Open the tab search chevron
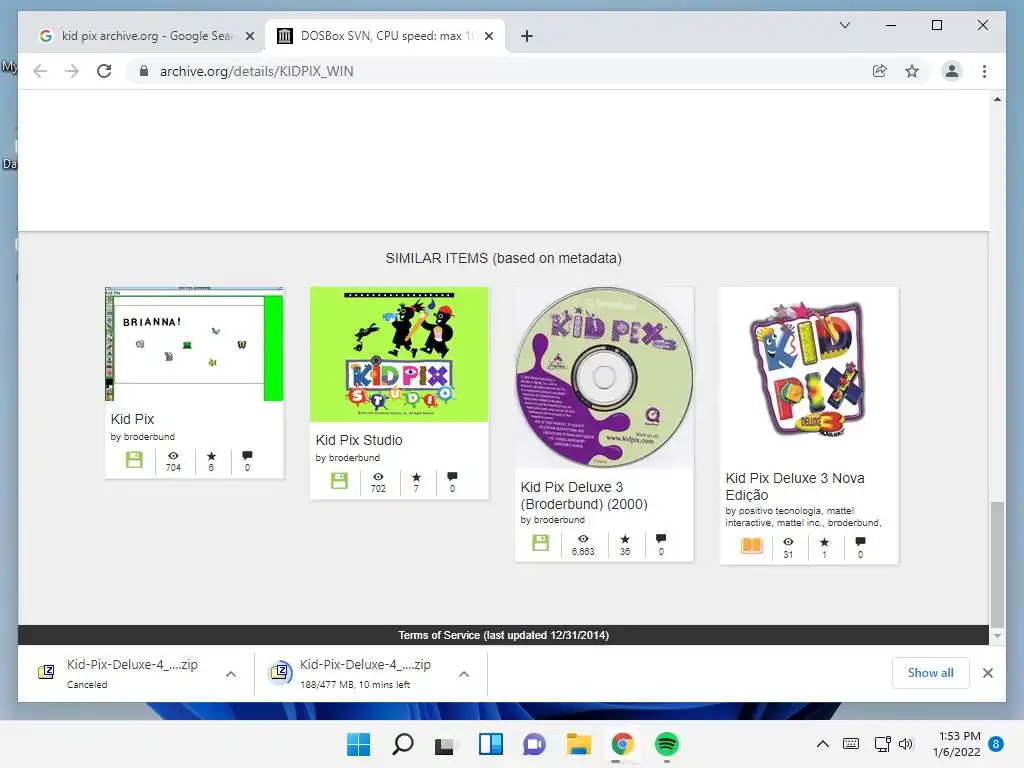Viewport: 1024px width, 768px height. coord(844,25)
